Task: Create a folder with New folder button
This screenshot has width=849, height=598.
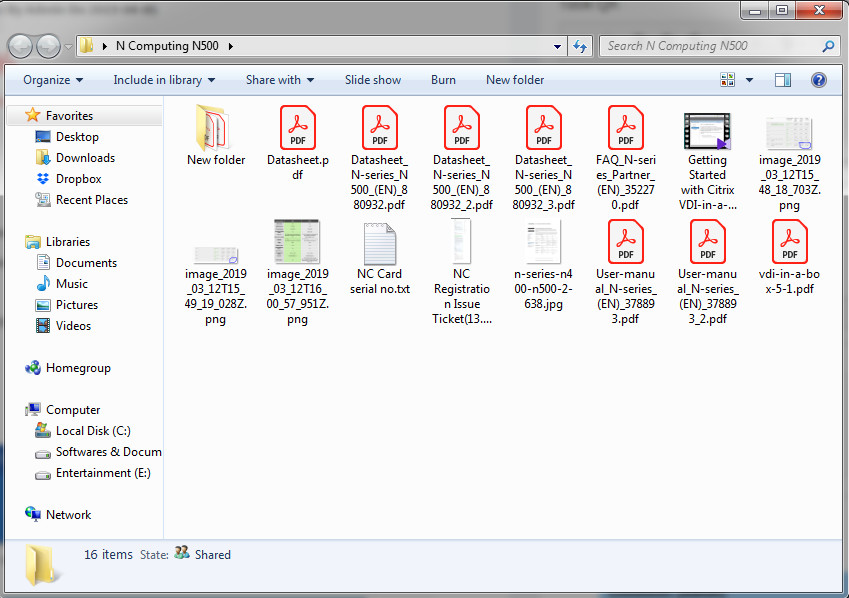Action: point(515,80)
